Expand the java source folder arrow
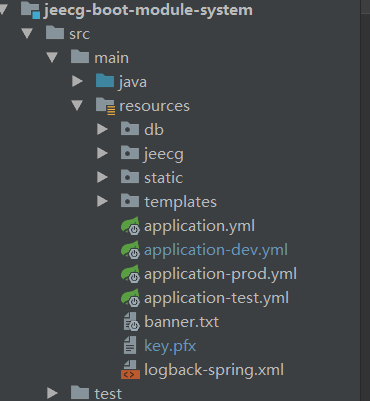 coord(77,81)
